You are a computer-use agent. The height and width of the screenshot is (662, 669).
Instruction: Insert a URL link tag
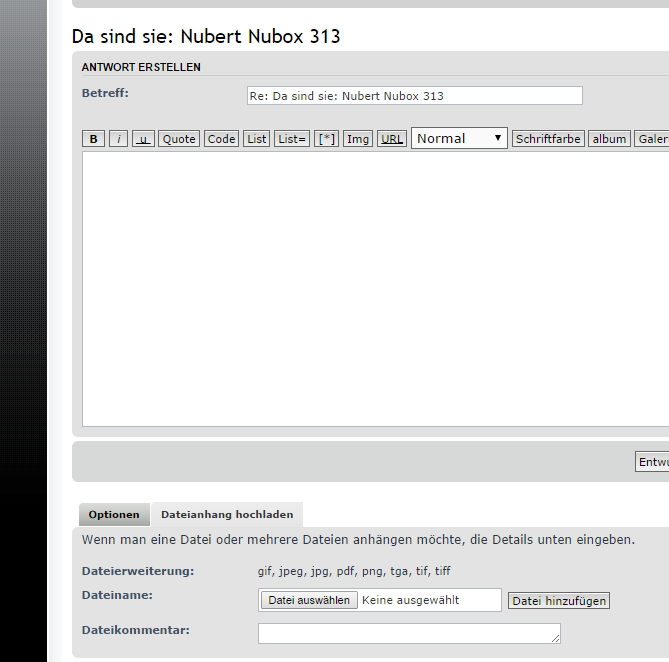[392, 139]
